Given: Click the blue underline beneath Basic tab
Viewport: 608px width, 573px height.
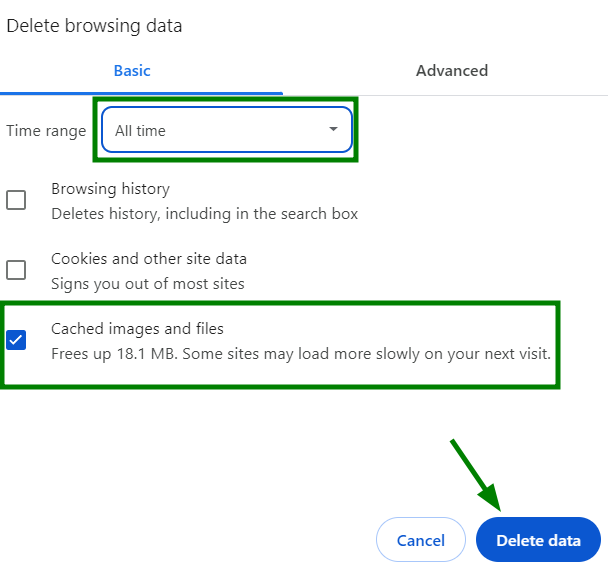Looking at the screenshot, I should click(142, 93).
